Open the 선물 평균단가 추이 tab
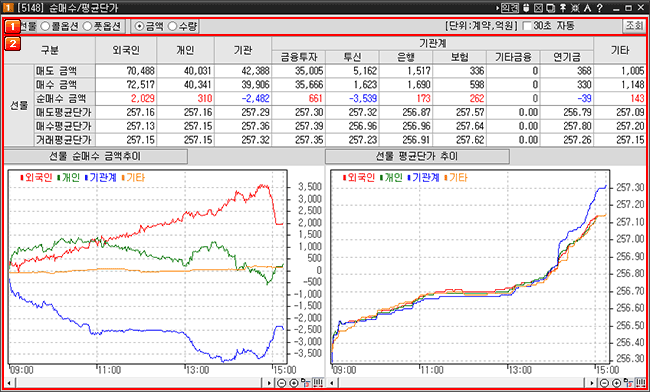Image resolution: width=650 pixels, height=392 pixels. 417,157
